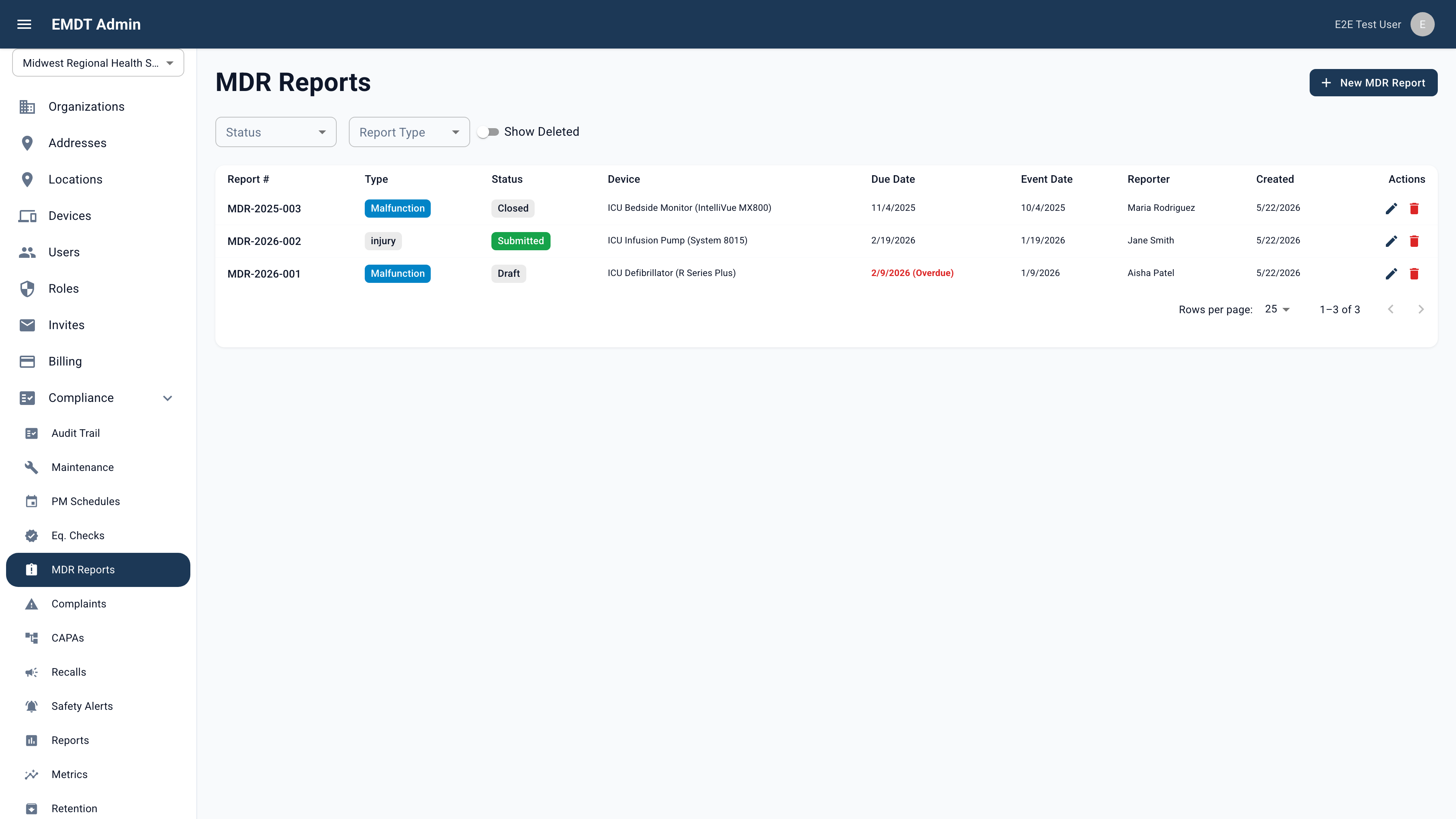Click the Metrics chart icon

point(31,774)
